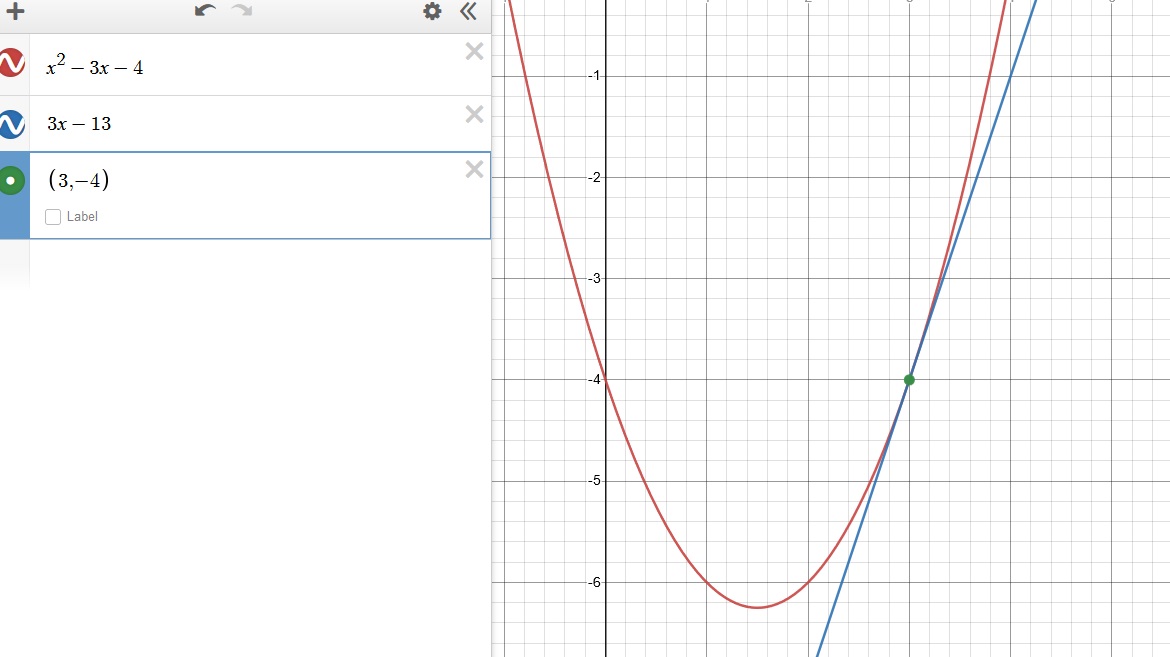Toggle the green point's visibility icon
Image resolution: width=1170 pixels, height=657 pixels.
point(11,181)
